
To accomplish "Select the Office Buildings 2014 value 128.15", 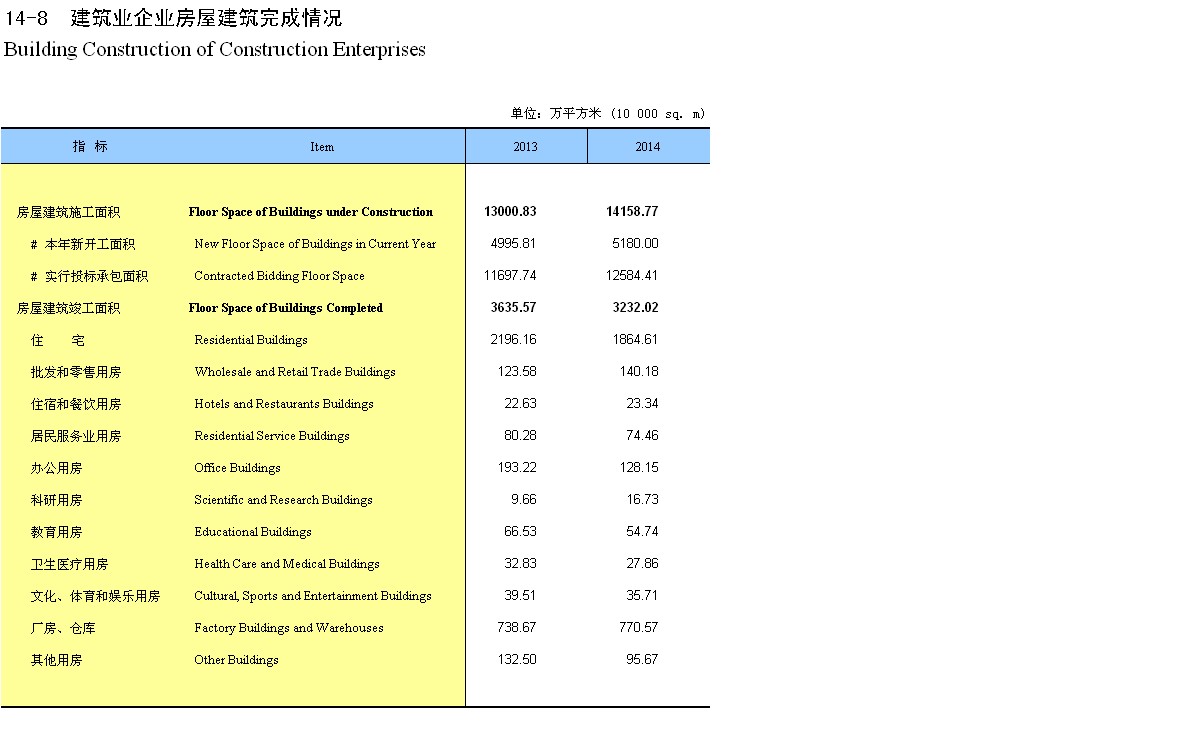I will click(x=636, y=468).
